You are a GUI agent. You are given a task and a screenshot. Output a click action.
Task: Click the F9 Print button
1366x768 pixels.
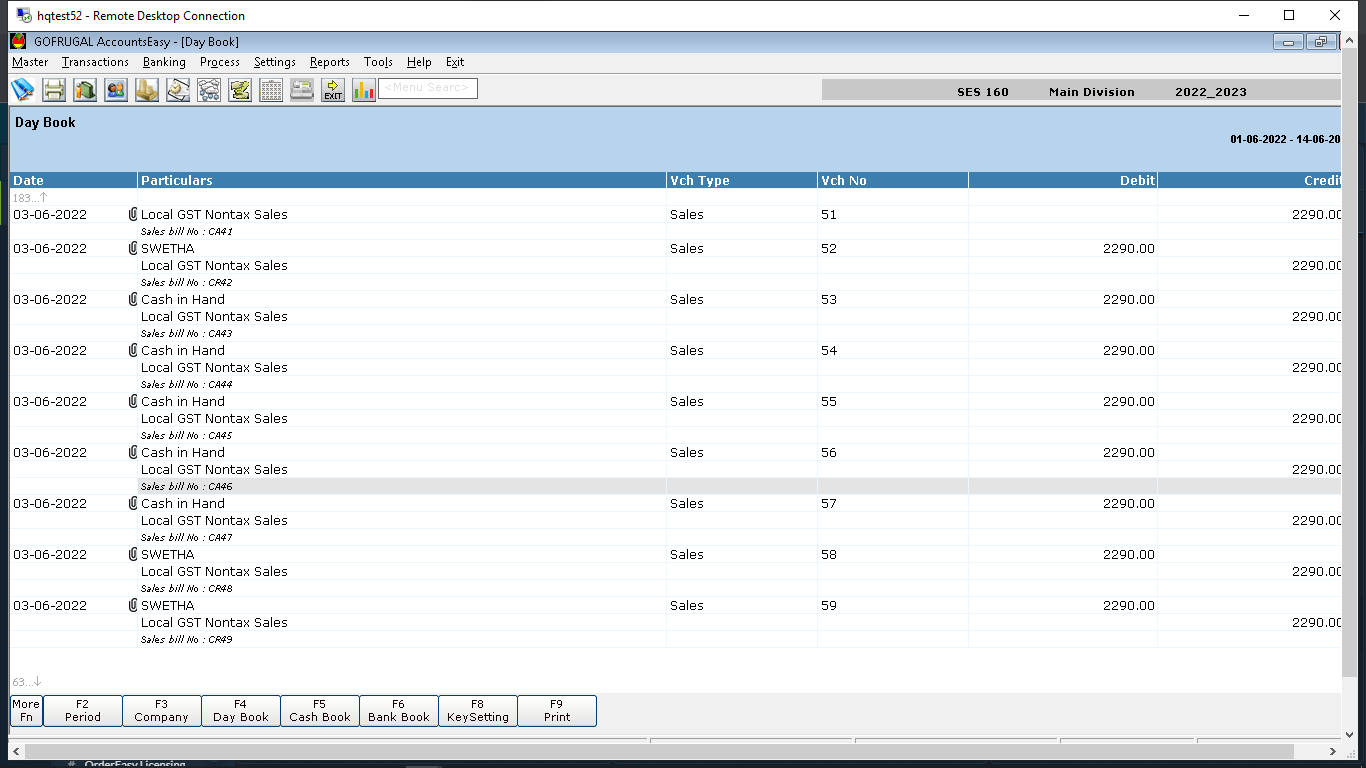click(x=557, y=711)
